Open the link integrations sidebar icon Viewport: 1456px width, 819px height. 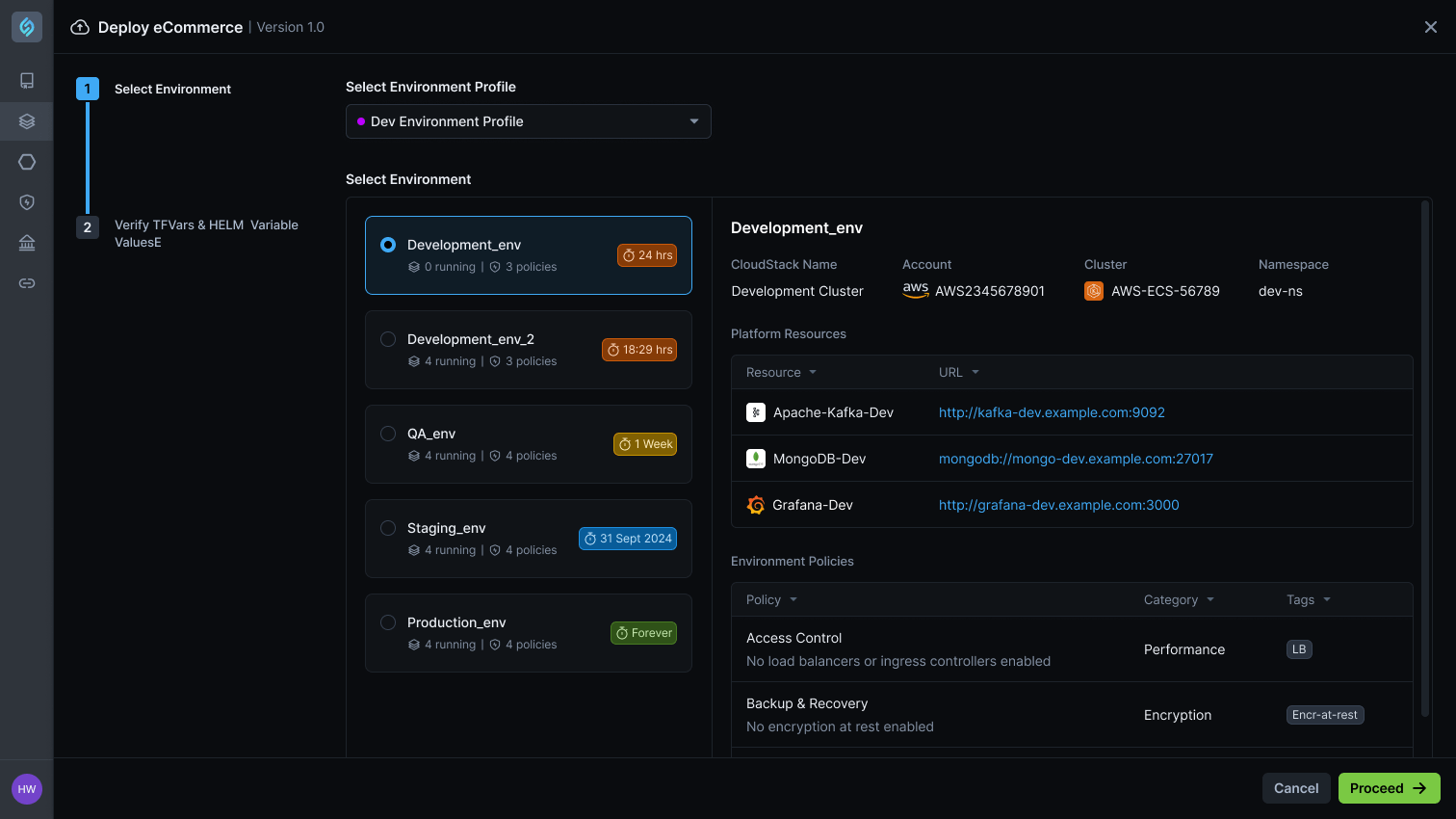[x=27, y=283]
